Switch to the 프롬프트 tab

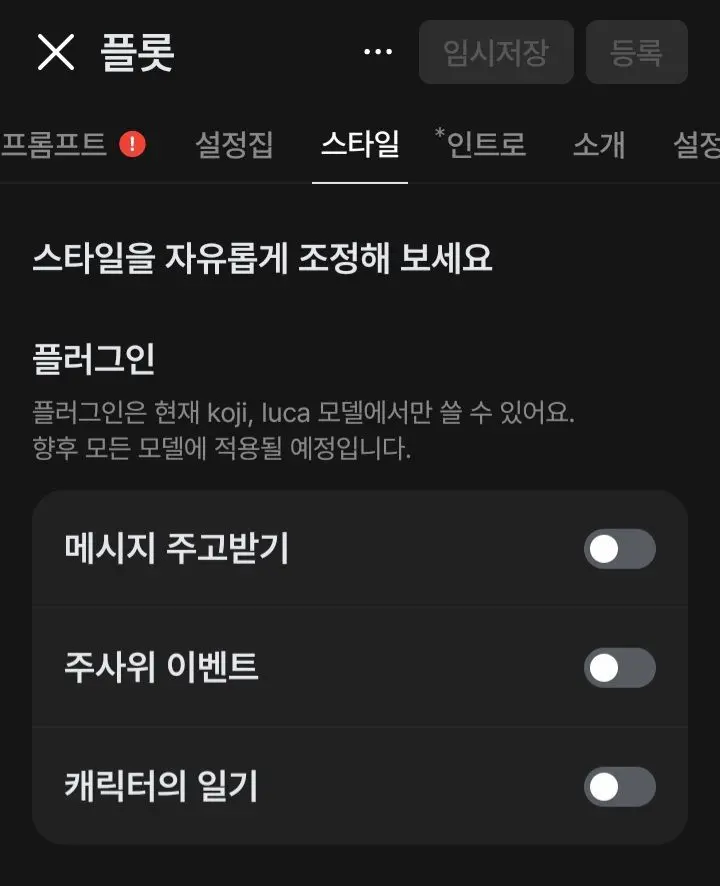[x=54, y=144]
